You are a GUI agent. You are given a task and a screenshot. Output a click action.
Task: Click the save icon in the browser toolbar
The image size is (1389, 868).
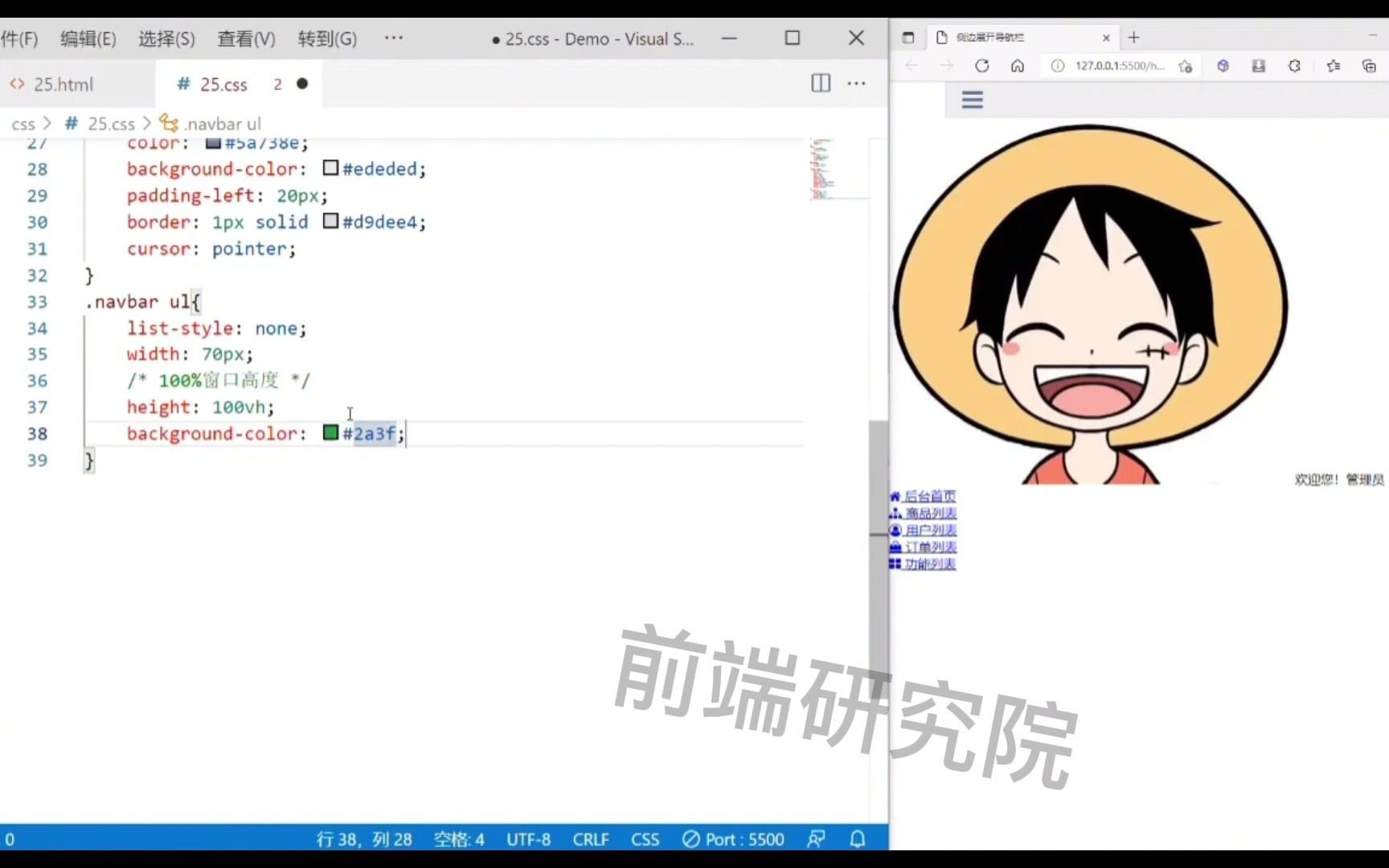point(1259,66)
